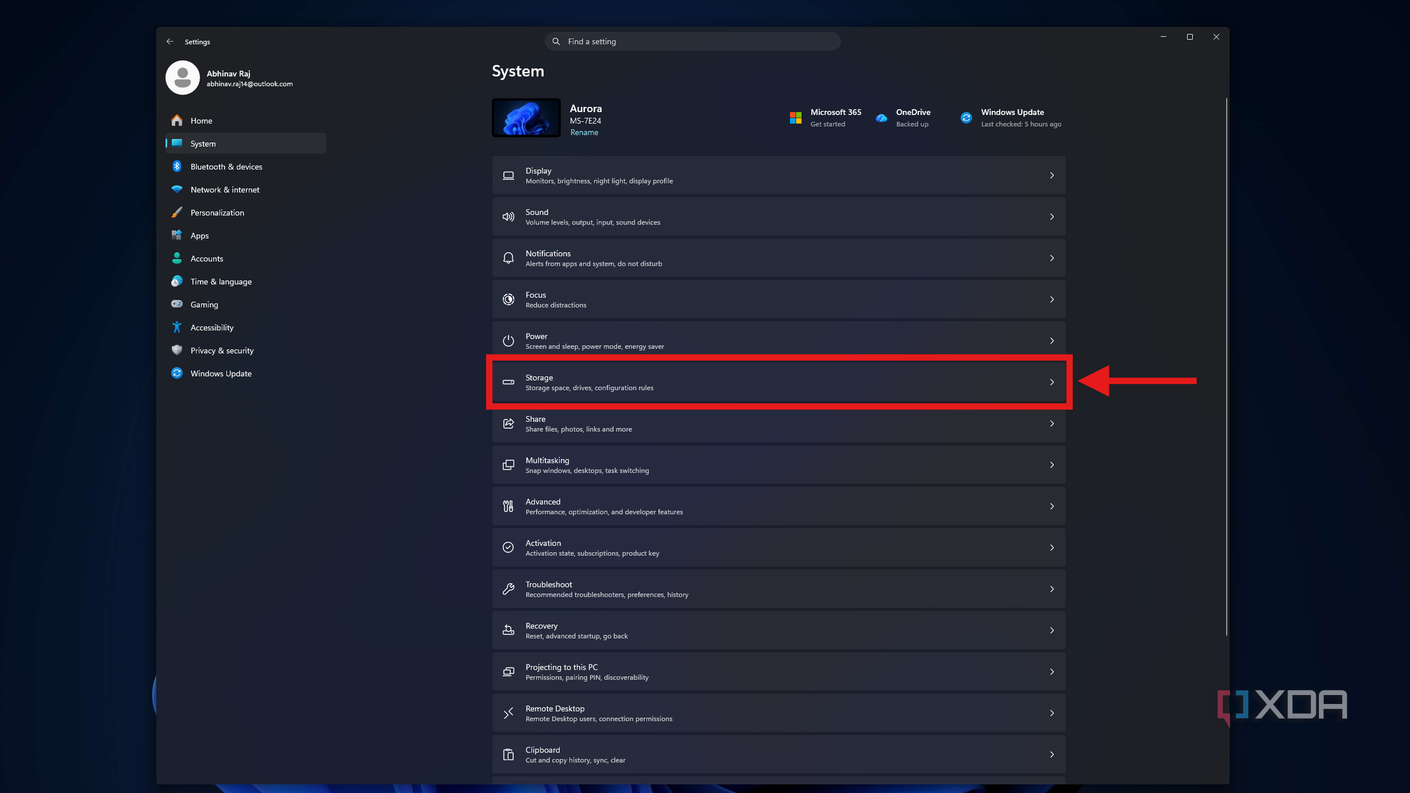Open Bluetooth & devices in sidebar
Viewport: 1410px width, 793px height.
(246, 167)
